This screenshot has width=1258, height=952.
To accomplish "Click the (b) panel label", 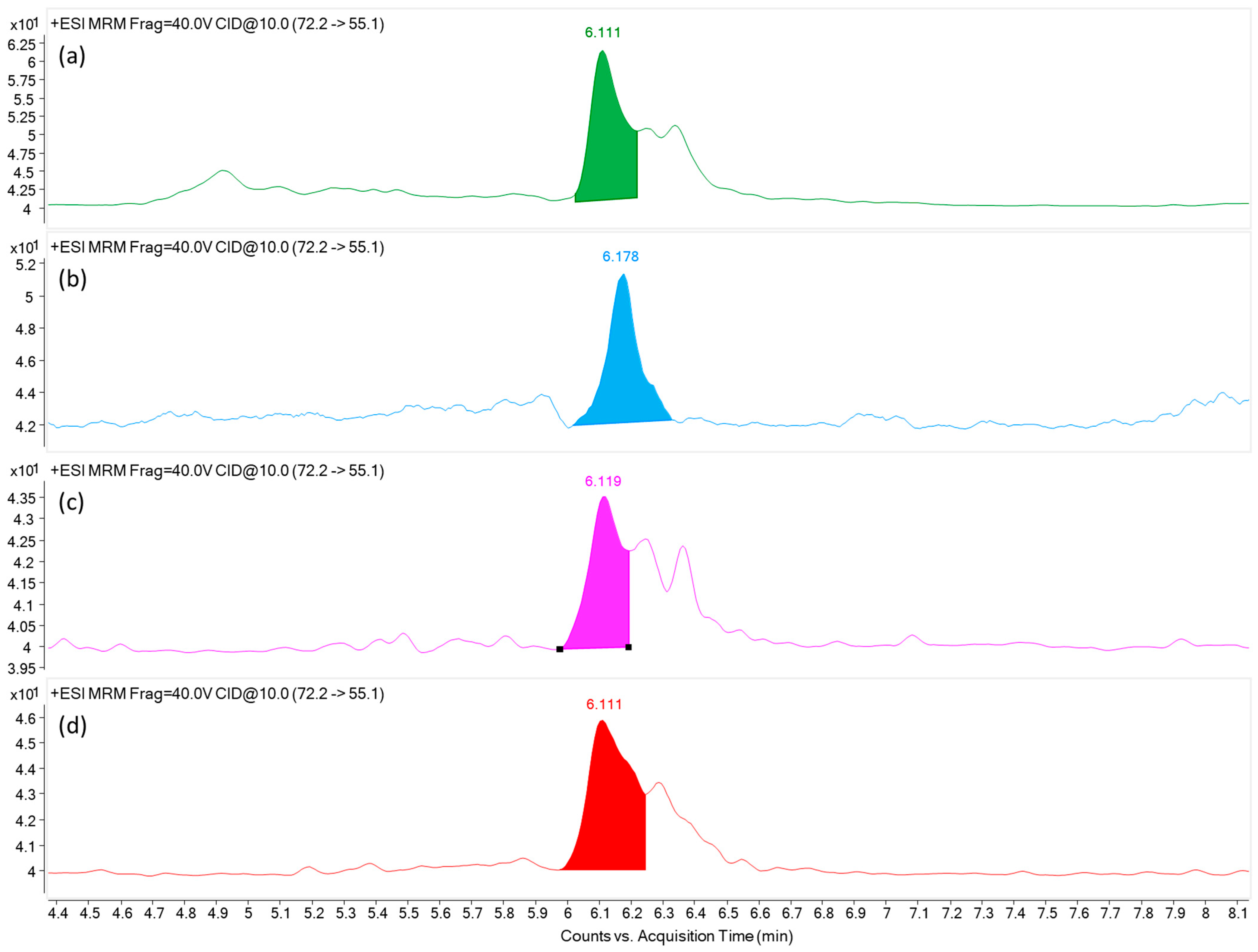I will pos(72,279).
